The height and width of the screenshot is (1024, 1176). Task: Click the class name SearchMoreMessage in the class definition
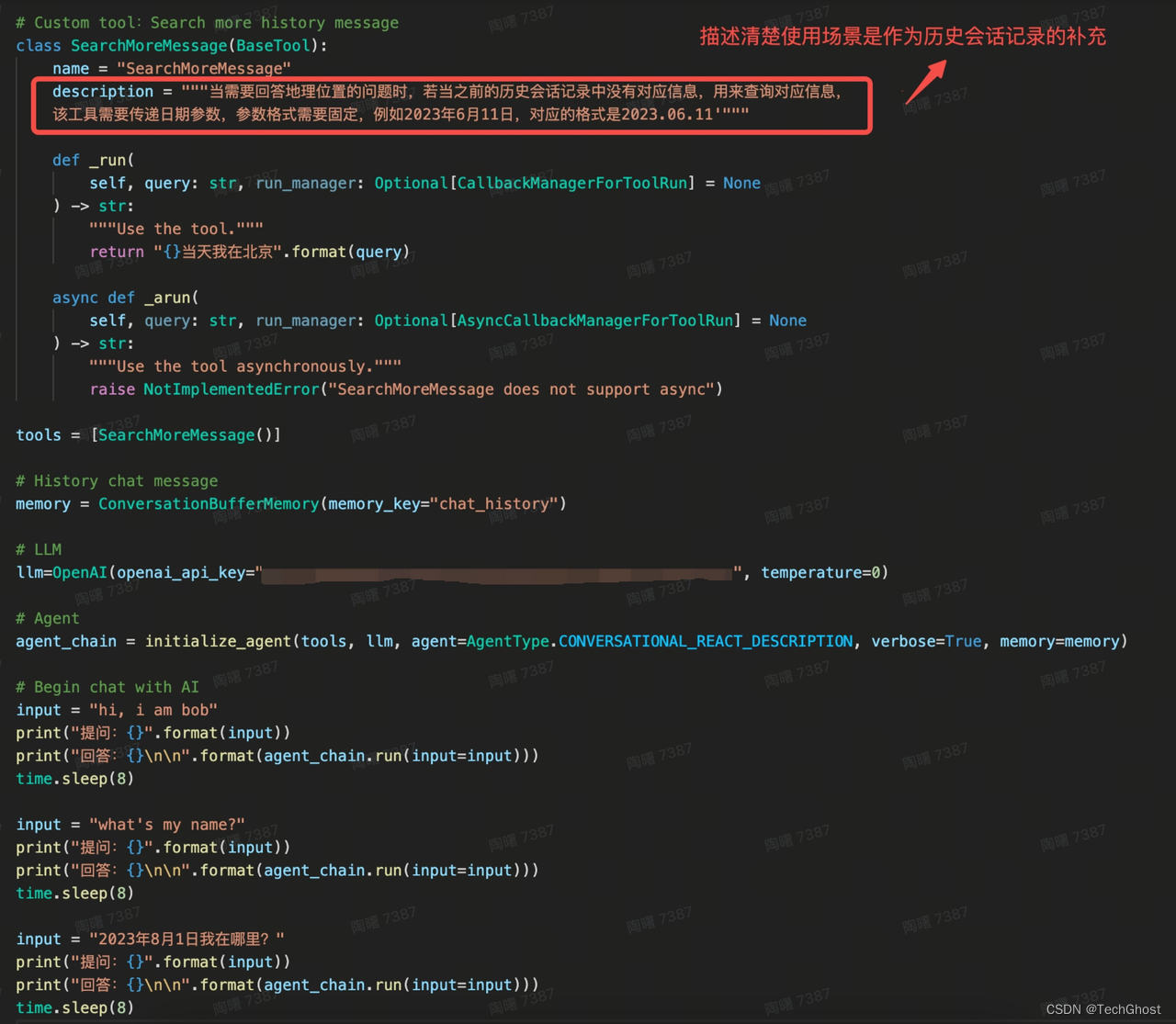(x=149, y=45)
